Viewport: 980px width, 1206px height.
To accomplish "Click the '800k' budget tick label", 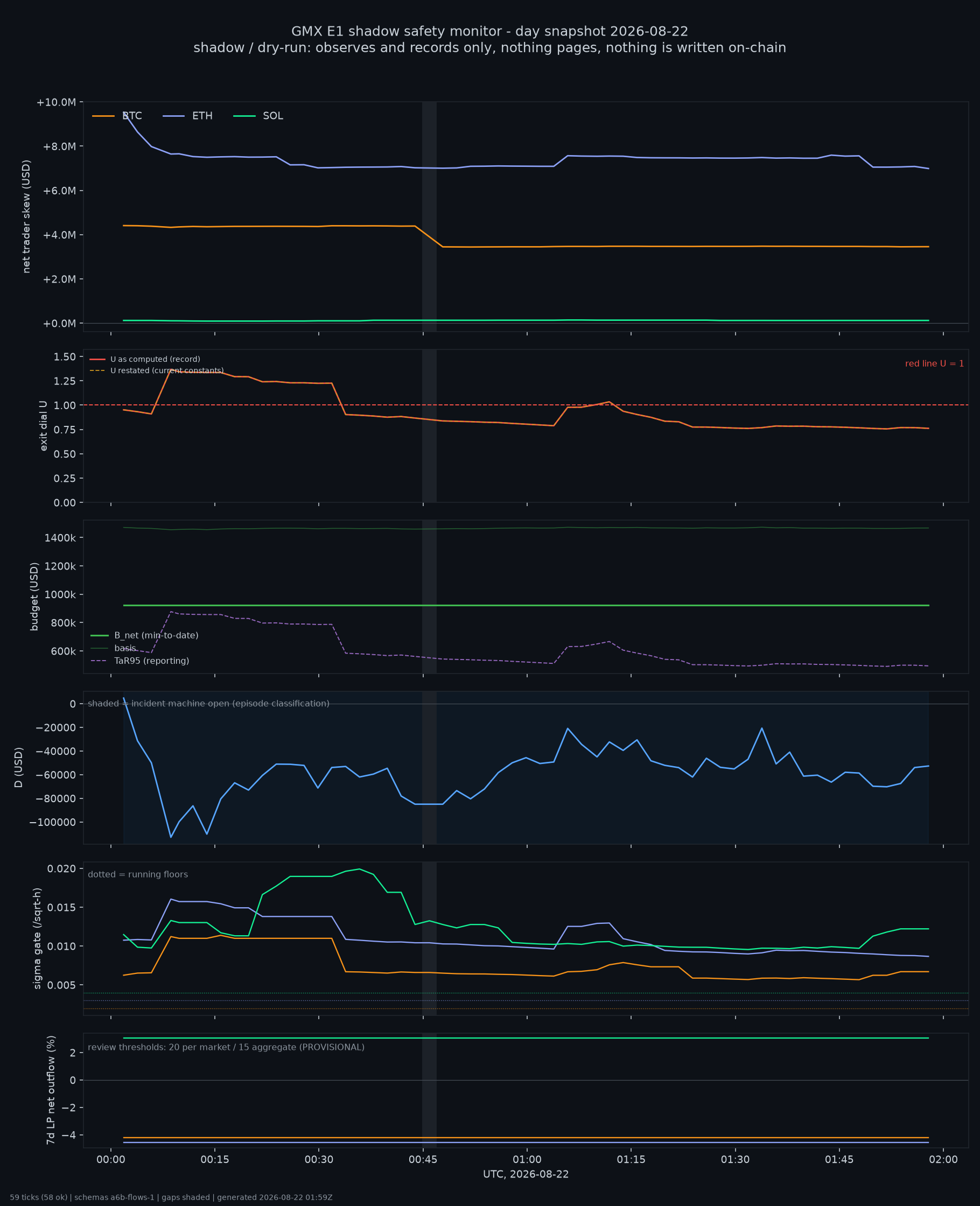I will [63, 623].
